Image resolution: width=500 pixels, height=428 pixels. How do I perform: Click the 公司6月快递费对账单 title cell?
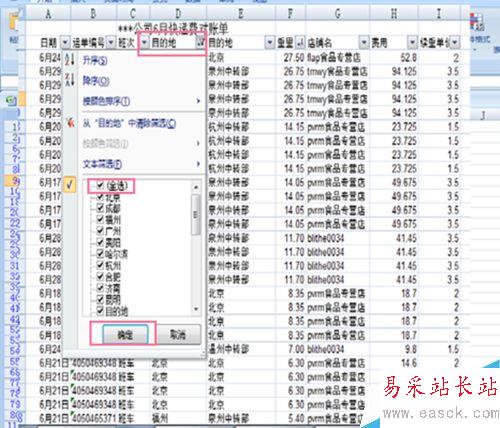173,29
